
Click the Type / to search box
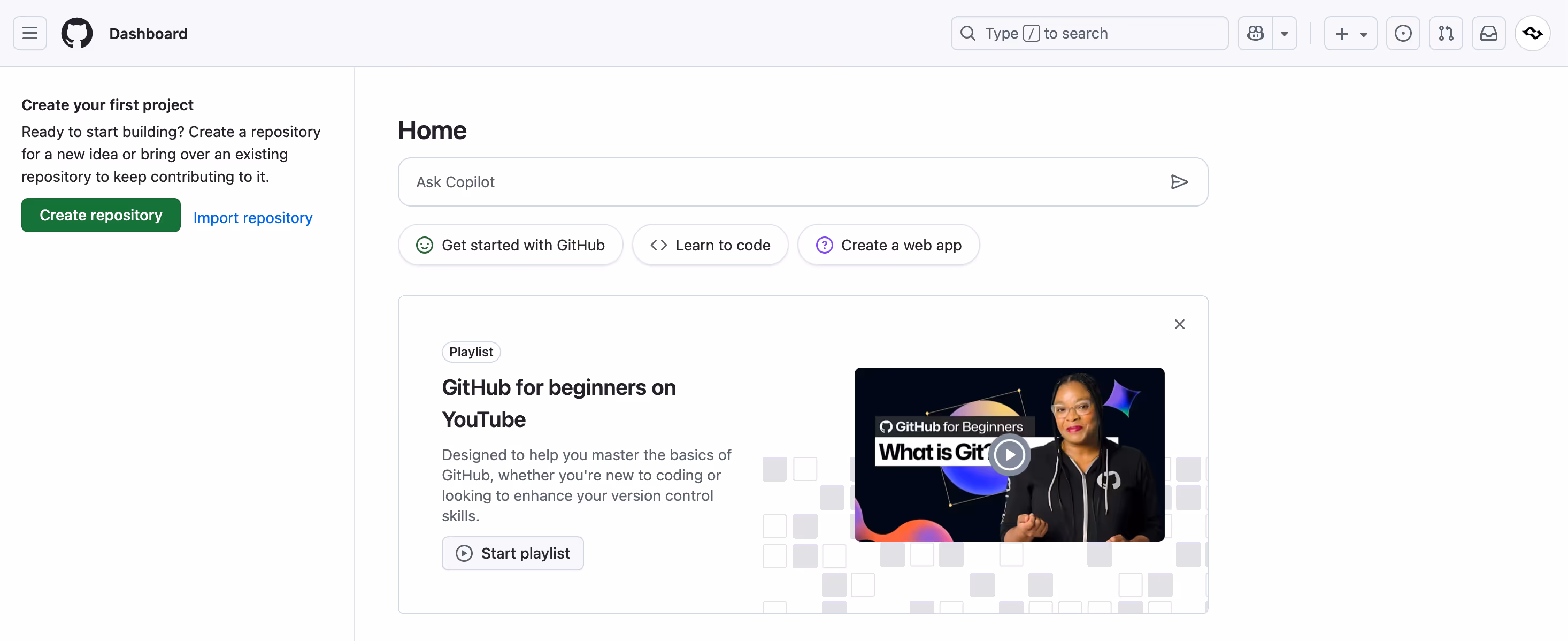click(x=1089, y=34)
